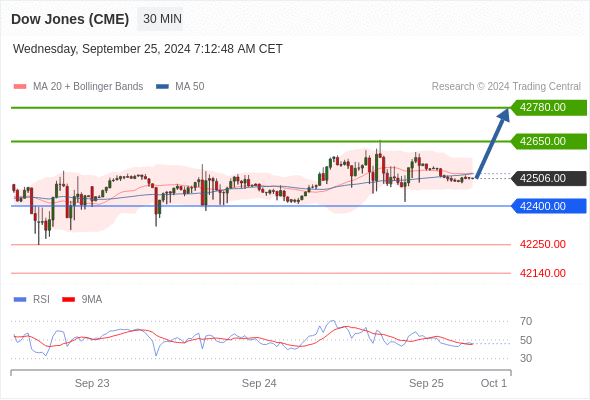Click the 42650.00 resistance price tag
Screen dimensions: 590x400
(x=548, y=141)
